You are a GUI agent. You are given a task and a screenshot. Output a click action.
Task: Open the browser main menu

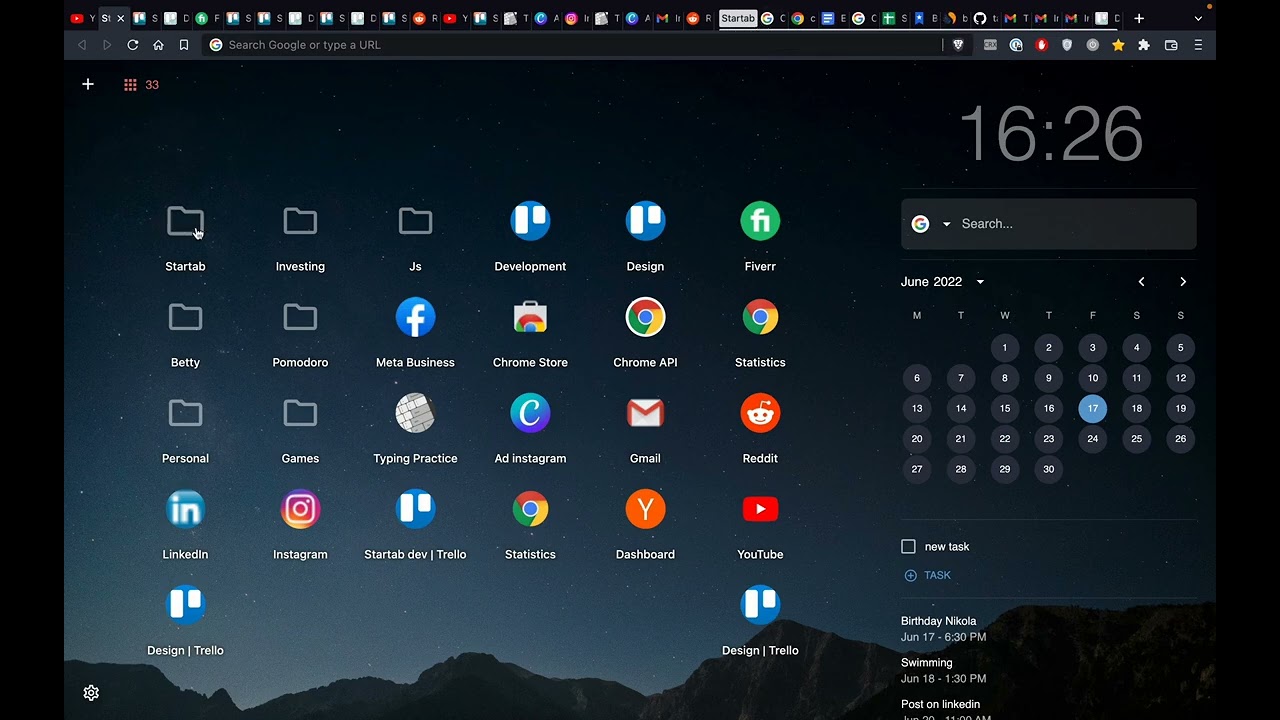point(1198,45)
